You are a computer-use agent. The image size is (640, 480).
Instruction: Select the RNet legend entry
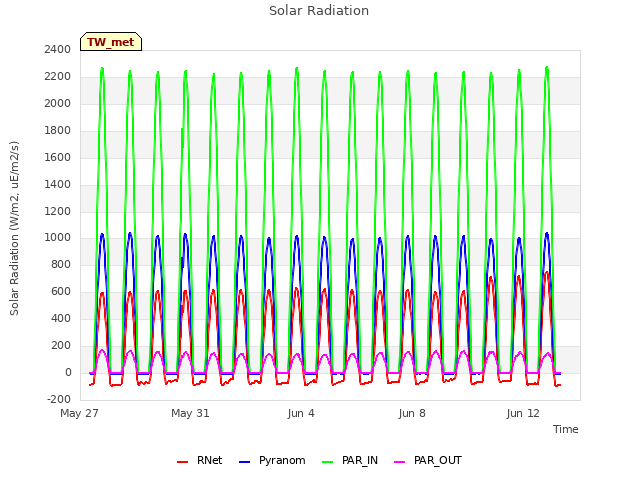(x=199, y=460)
